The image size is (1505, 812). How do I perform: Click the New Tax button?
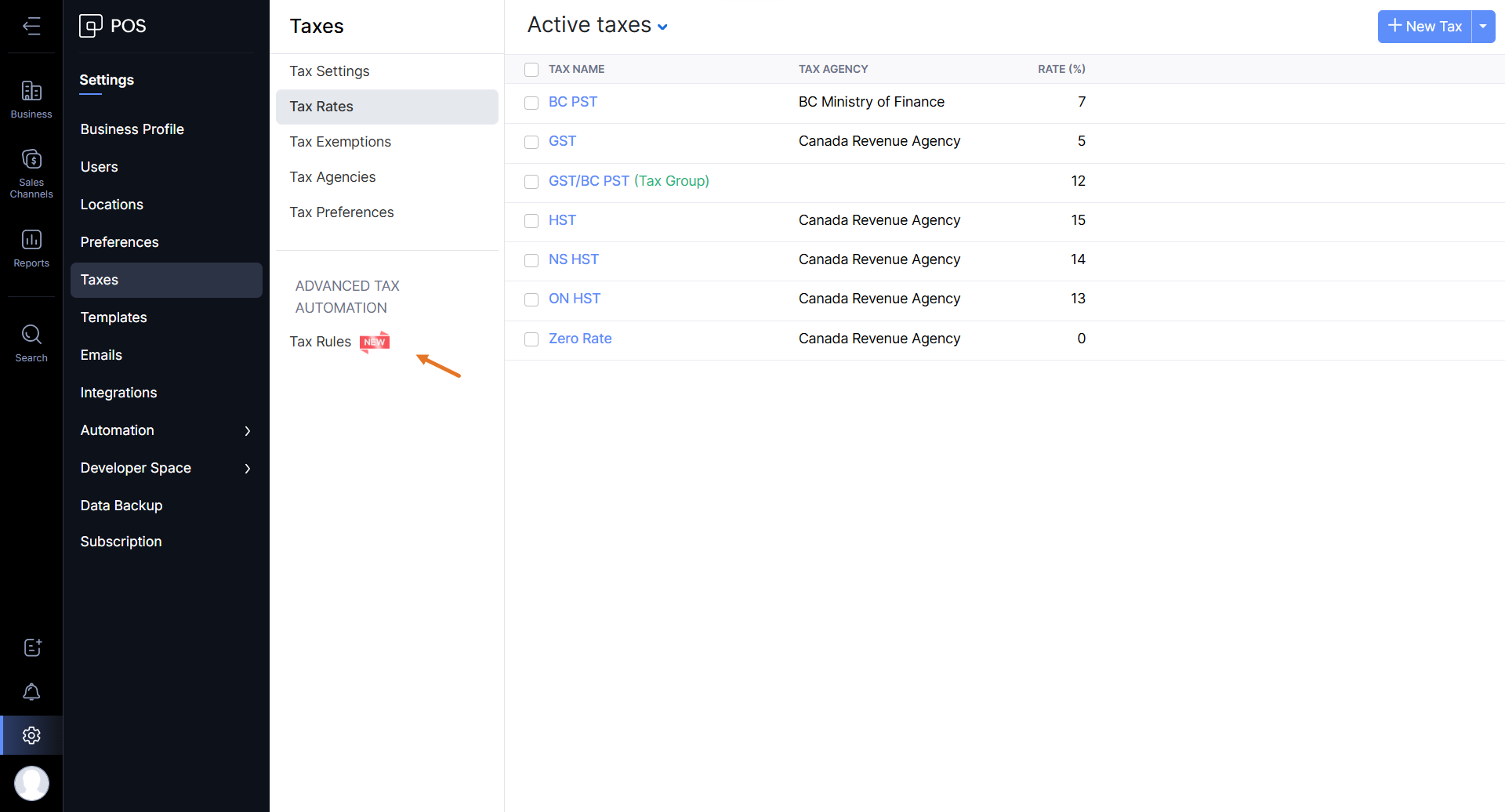pyautogui.click(x=1424, y=27)
